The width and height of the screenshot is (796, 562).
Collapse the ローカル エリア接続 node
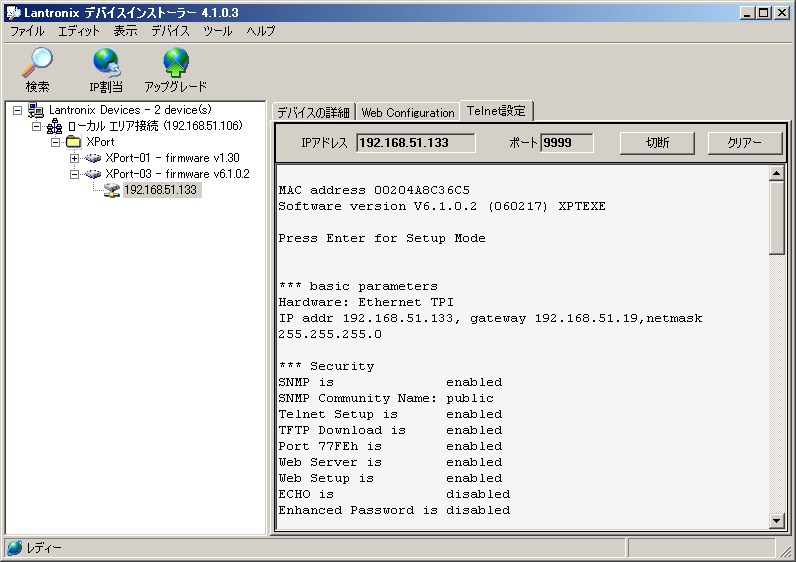[x=36, y=126]
